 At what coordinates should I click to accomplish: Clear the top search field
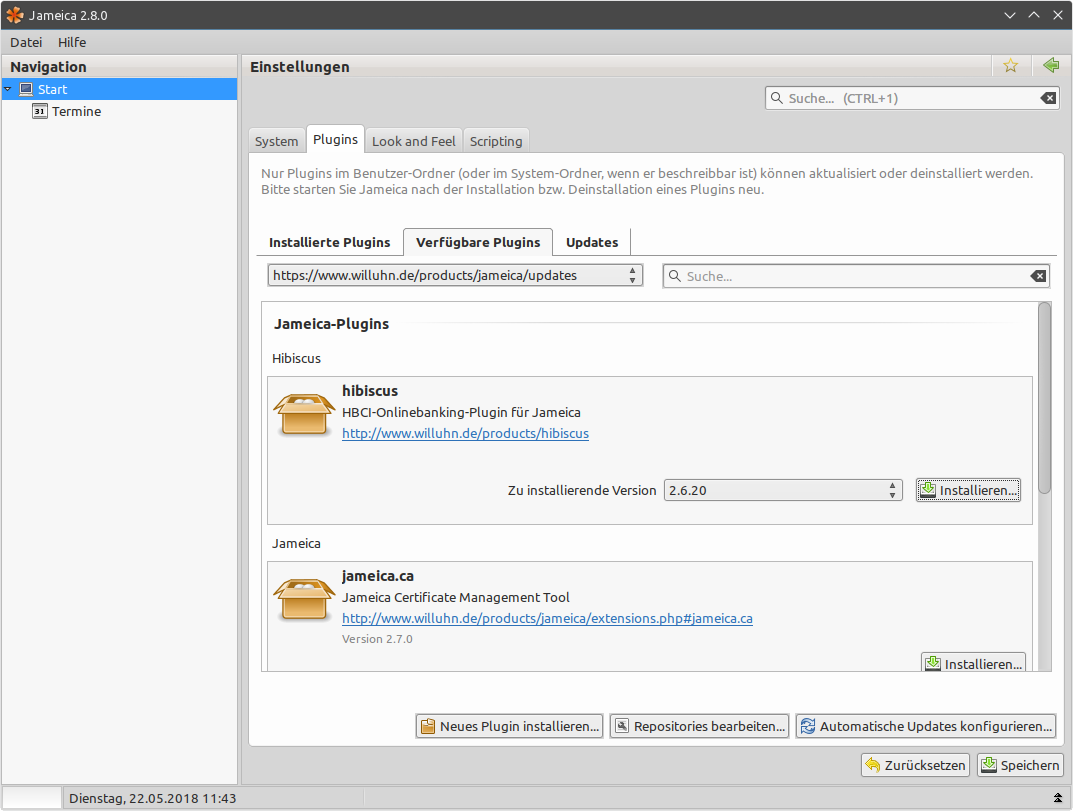click(x=1048, y=99)
